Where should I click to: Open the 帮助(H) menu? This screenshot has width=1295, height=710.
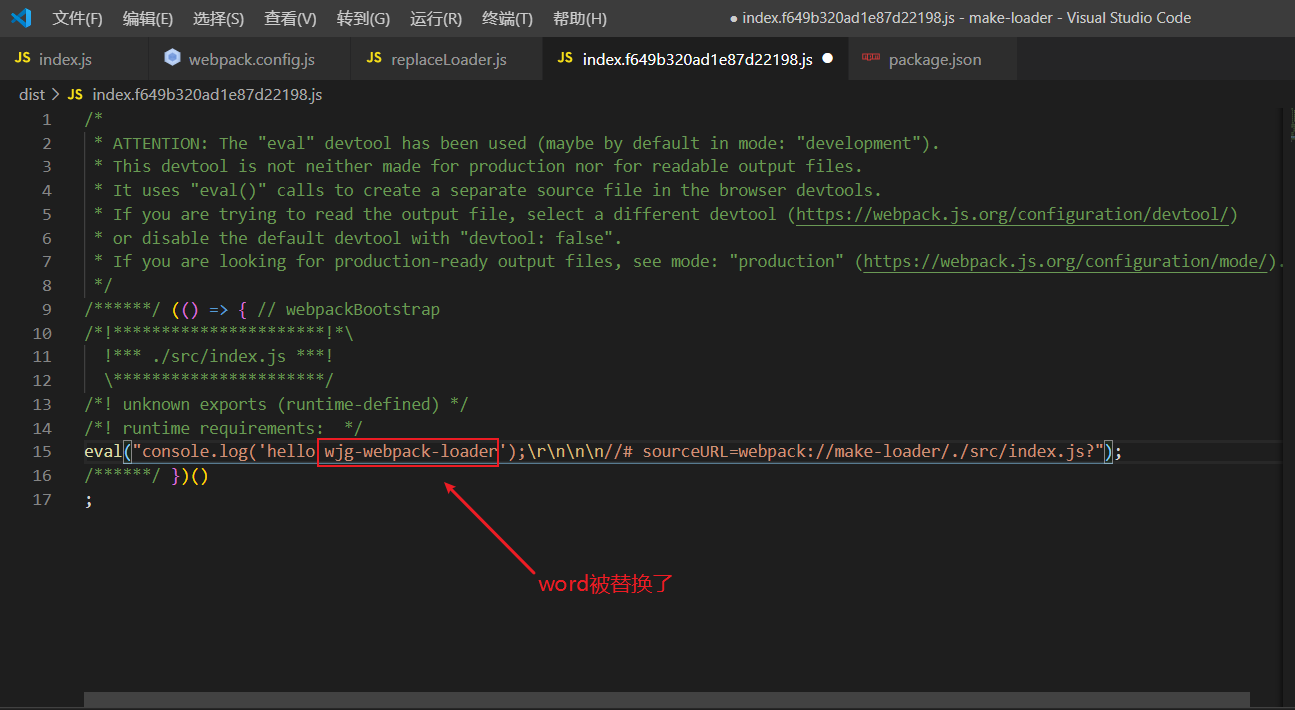[580, 18]
